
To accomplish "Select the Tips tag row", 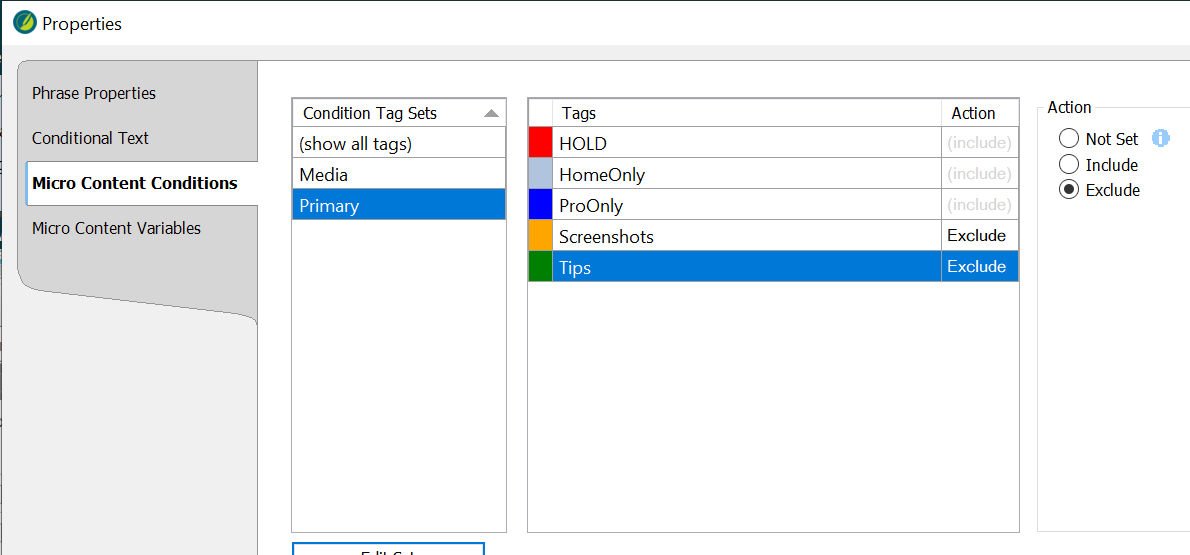I will click(x=773, y=267).
